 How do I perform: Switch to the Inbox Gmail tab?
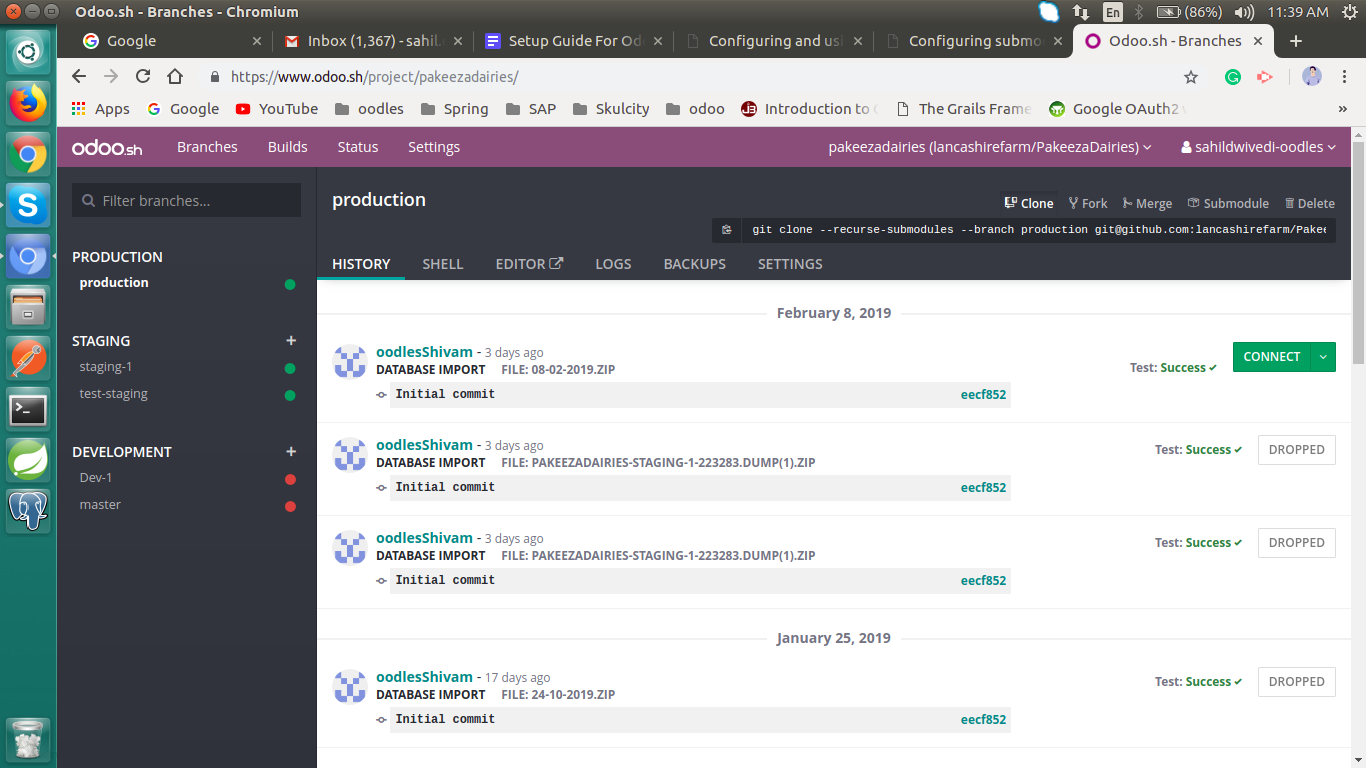(x=374, y=41)
